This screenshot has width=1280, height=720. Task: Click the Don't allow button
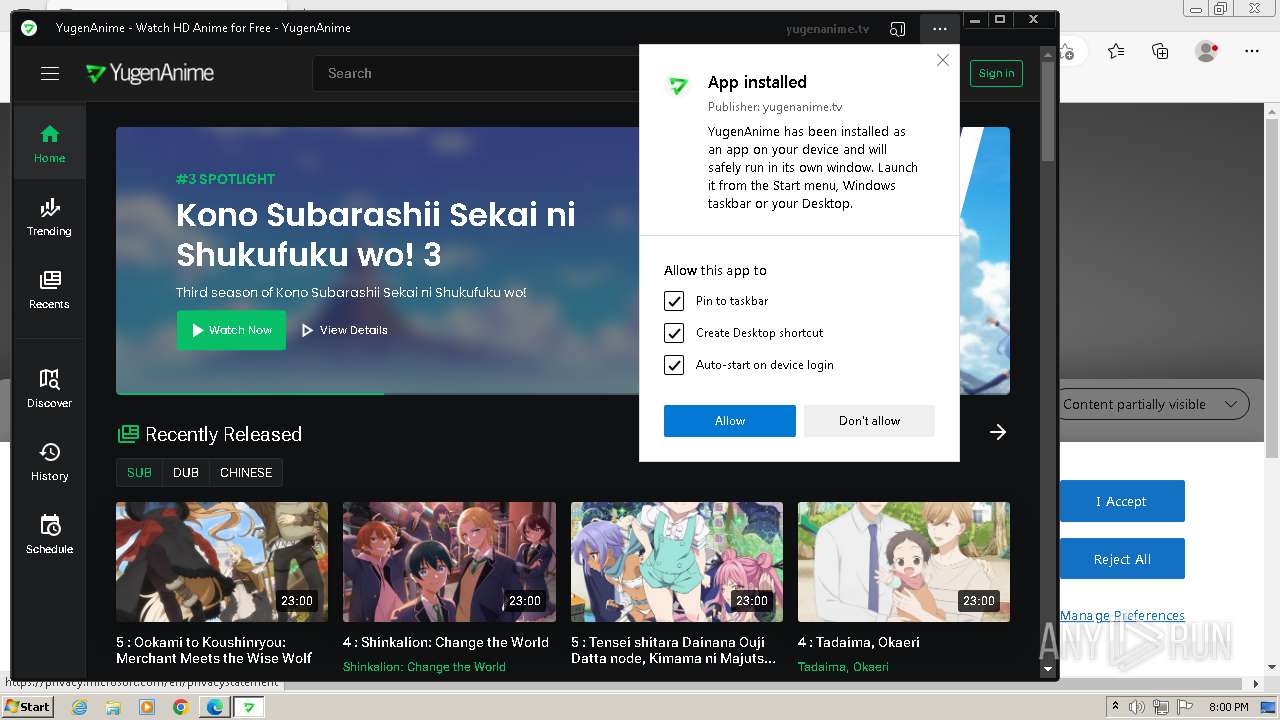coord(869,421)
